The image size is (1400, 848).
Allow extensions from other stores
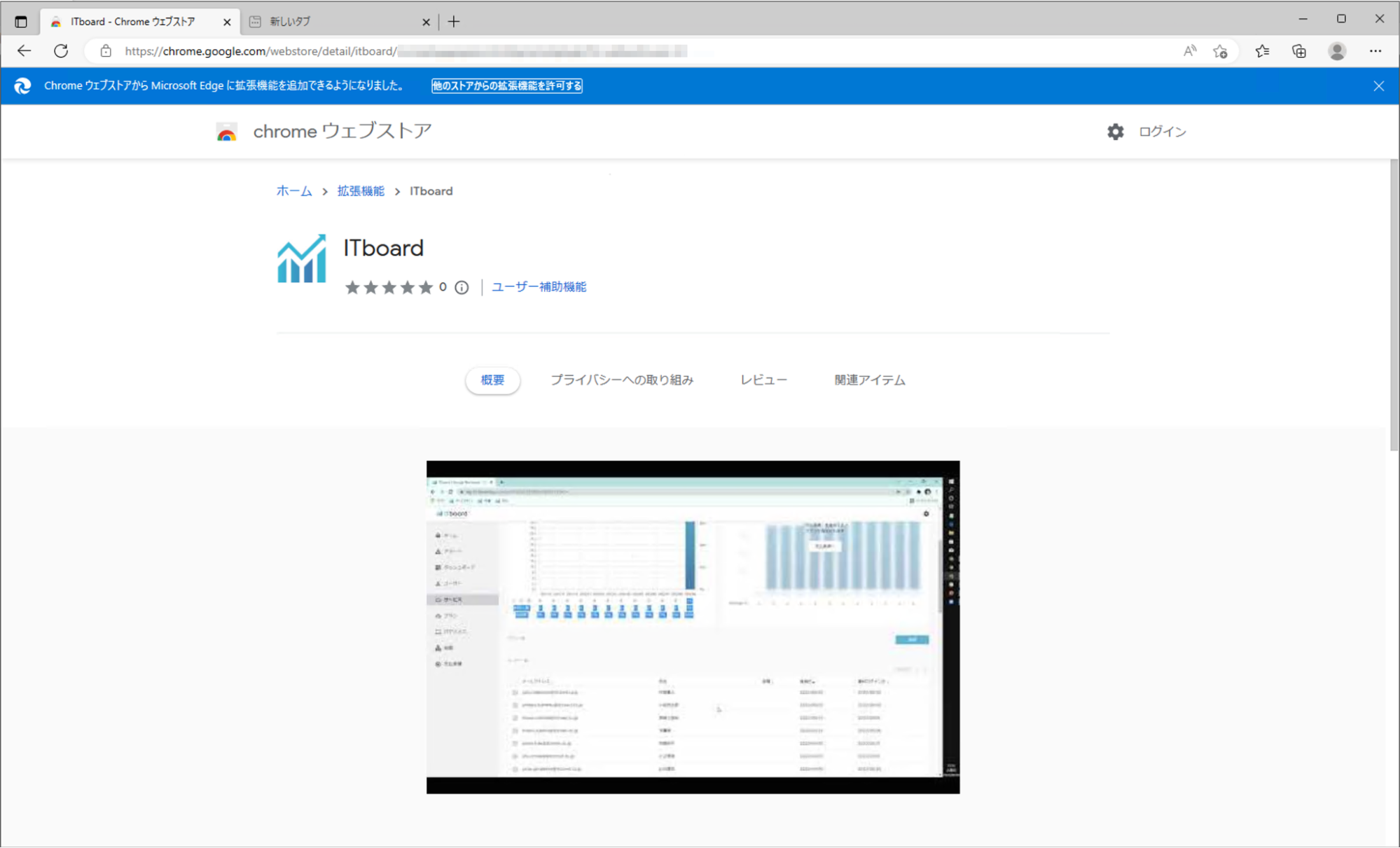point(506,85)
